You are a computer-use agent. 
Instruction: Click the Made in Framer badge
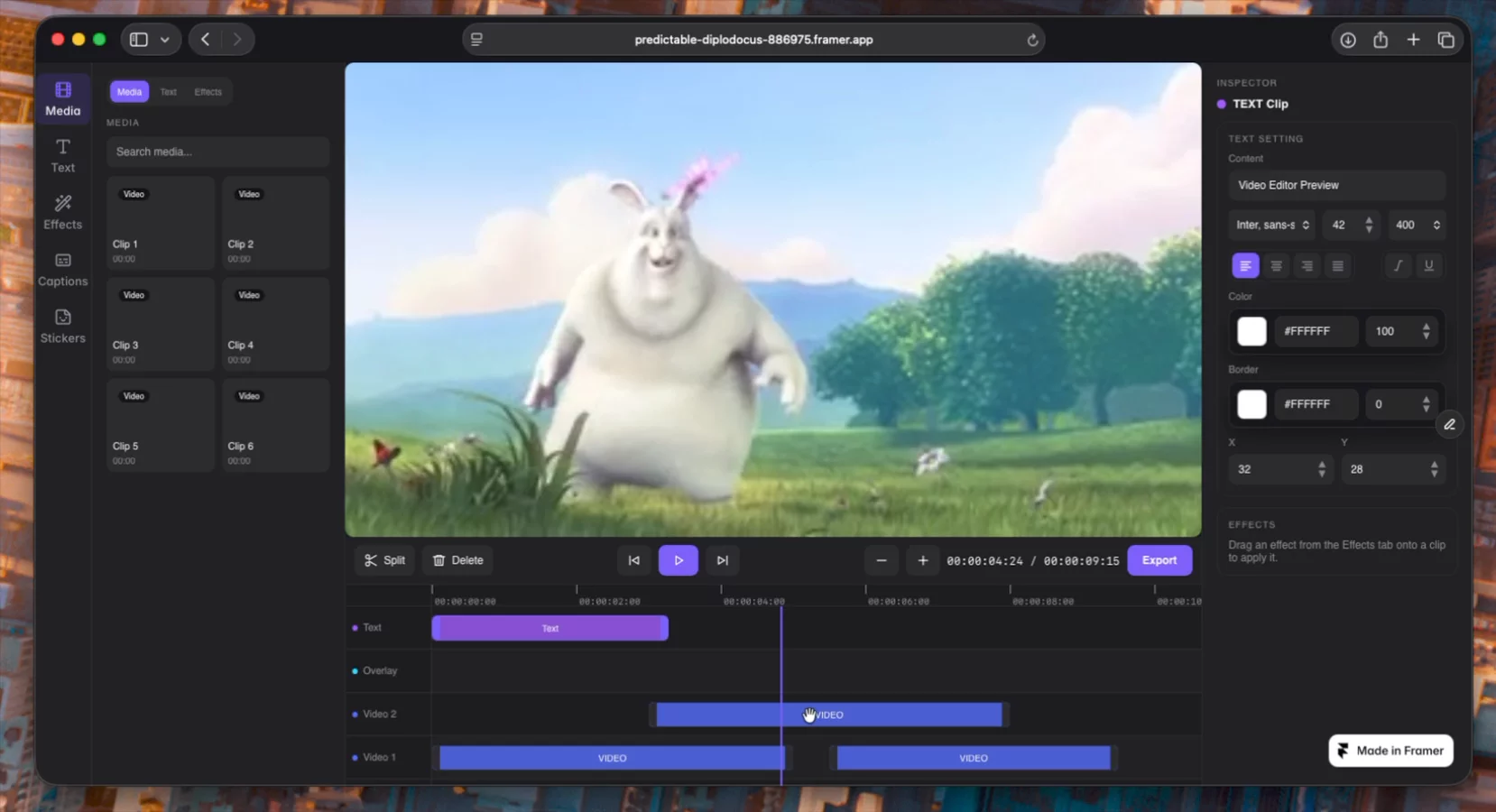(1390, 751)
